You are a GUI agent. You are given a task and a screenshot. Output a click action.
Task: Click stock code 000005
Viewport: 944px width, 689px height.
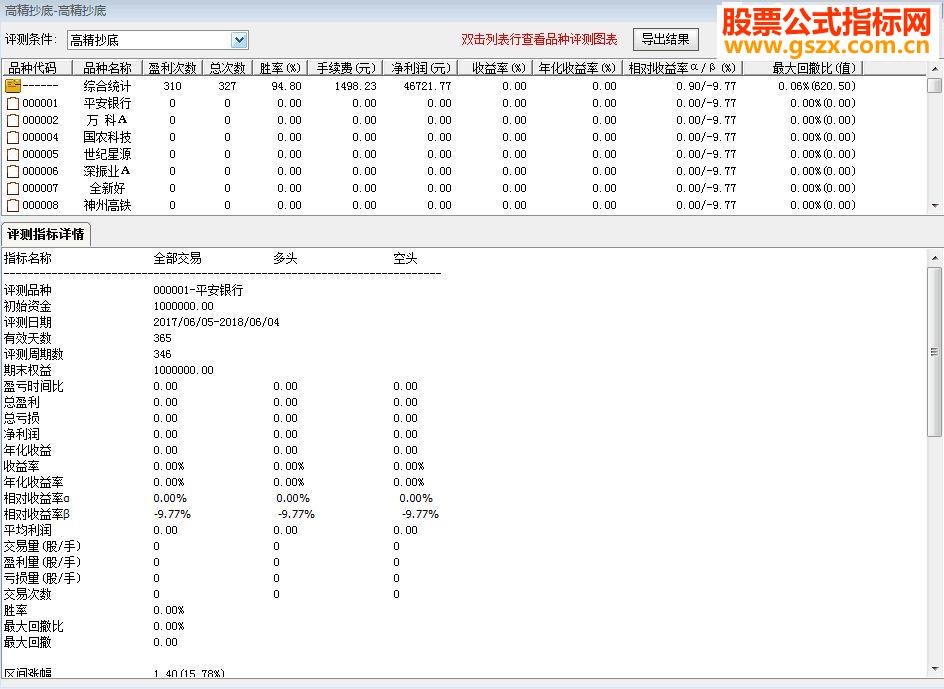[40, 154]
